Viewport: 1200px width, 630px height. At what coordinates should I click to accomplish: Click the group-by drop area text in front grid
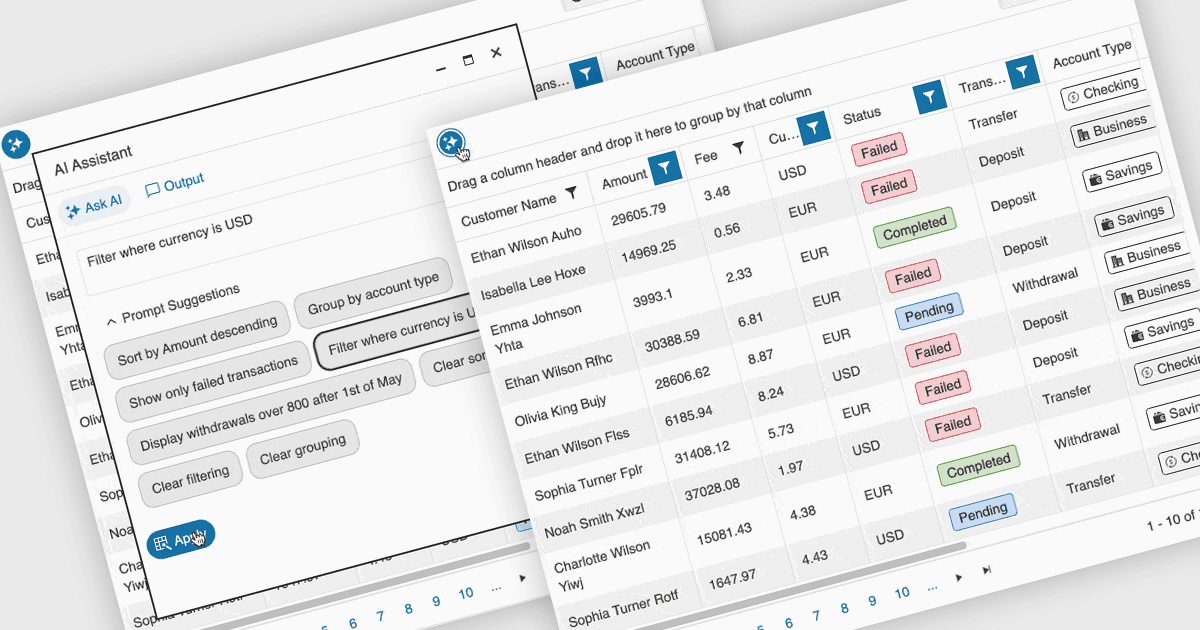(630, 139)
